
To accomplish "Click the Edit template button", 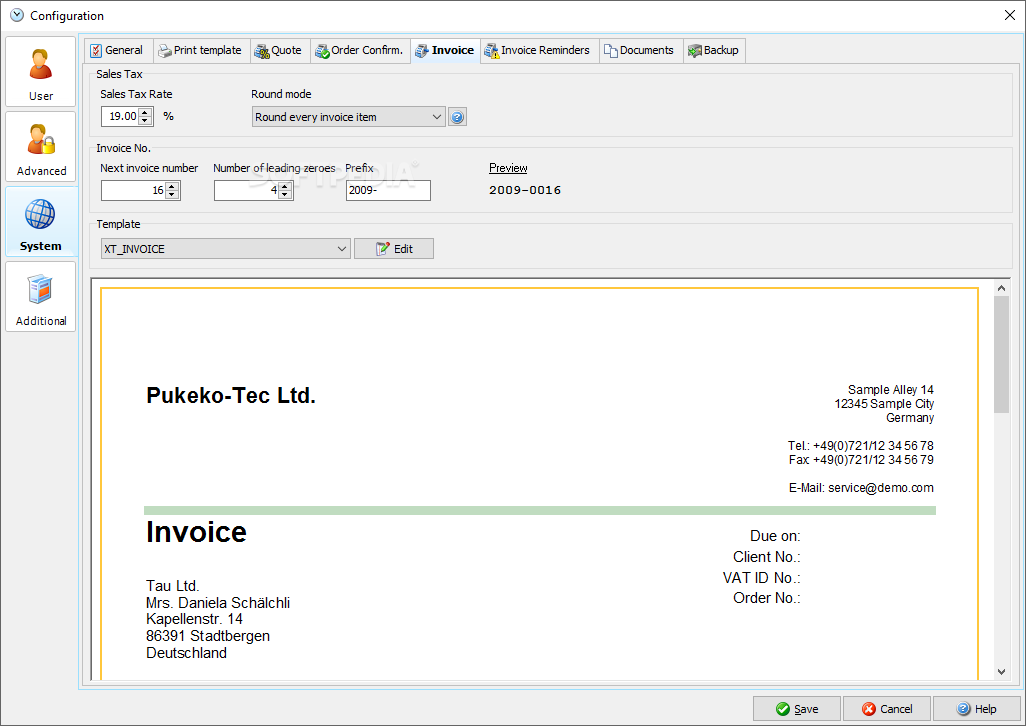I will [x=394, y=249].
